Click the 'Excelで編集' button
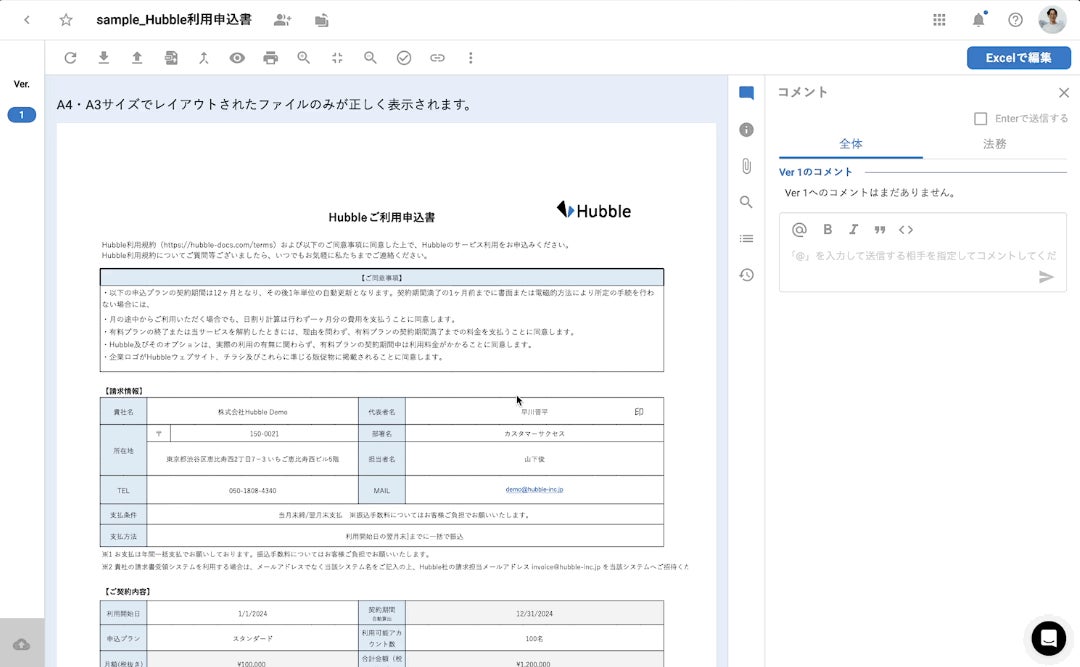 (1018, 58)
